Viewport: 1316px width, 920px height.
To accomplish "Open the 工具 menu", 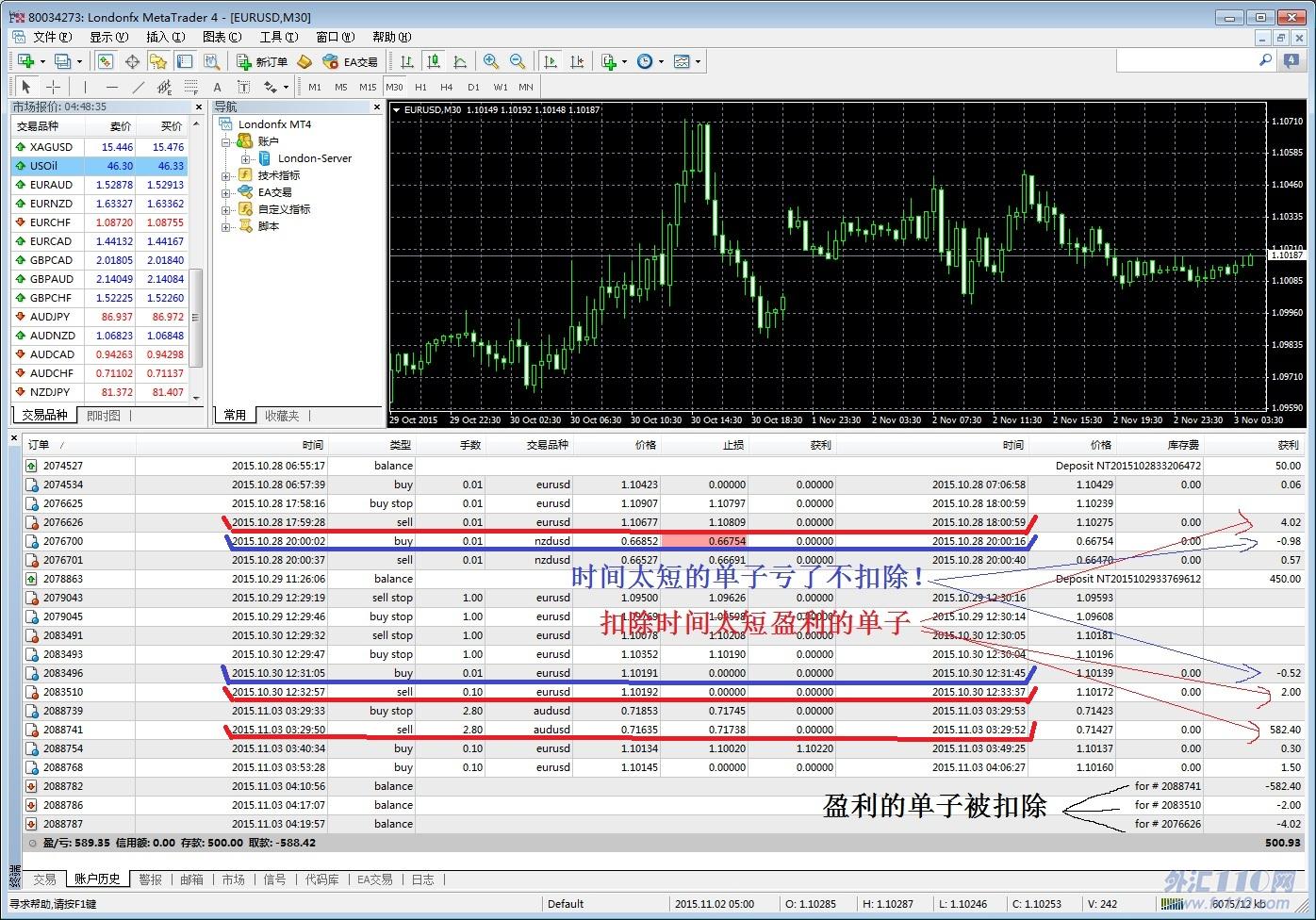I will [278, 37].
